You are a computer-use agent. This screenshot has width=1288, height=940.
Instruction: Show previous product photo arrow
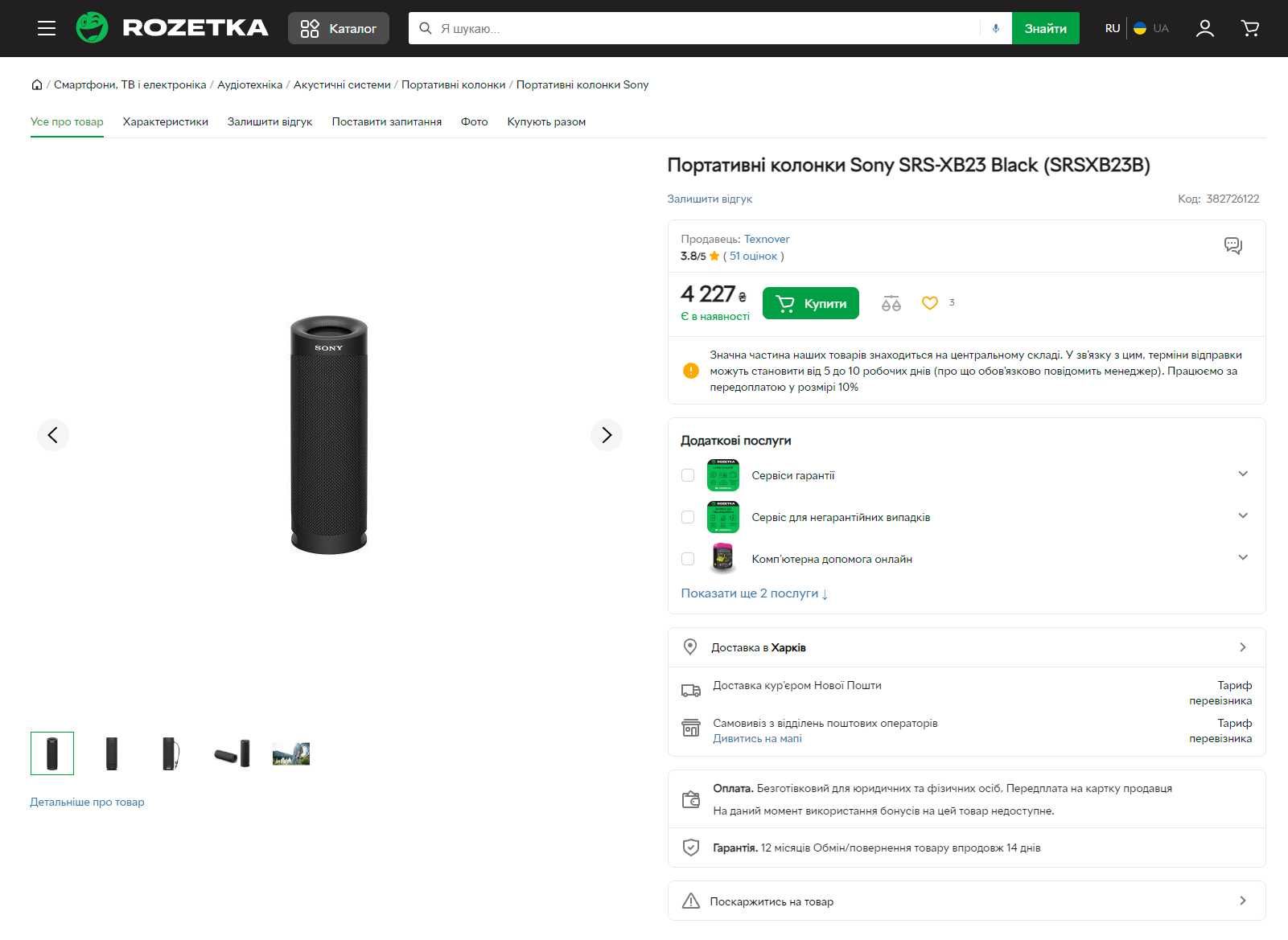pos(53,435)
